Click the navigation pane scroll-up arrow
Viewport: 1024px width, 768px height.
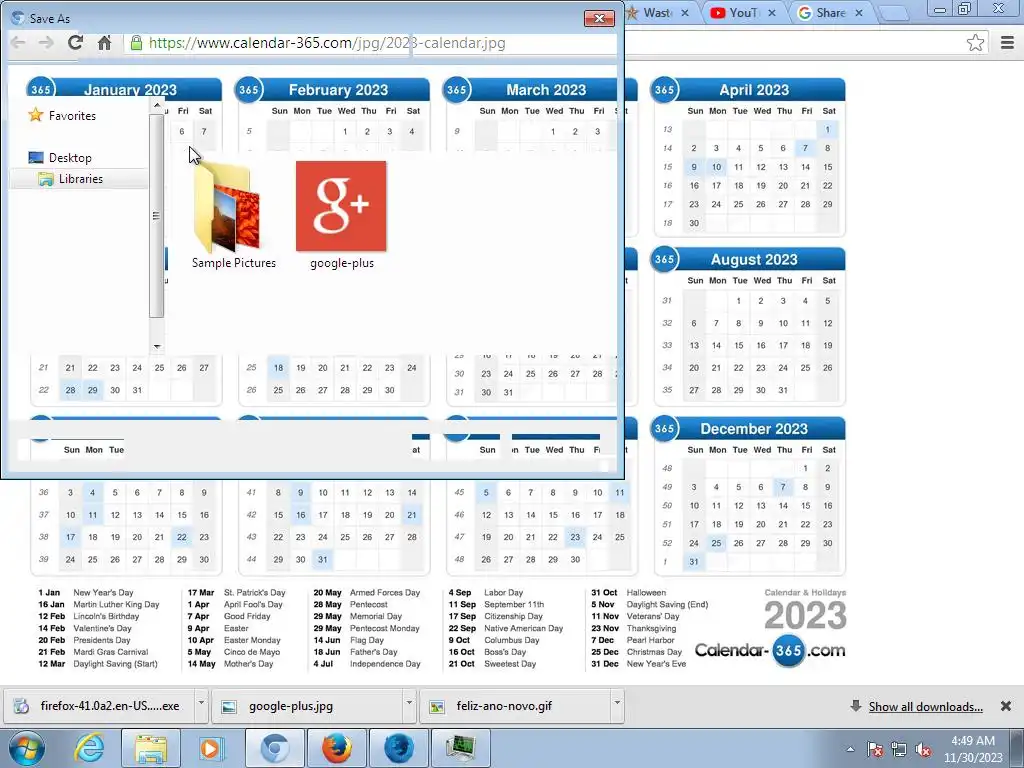click(x=157, y=104)
